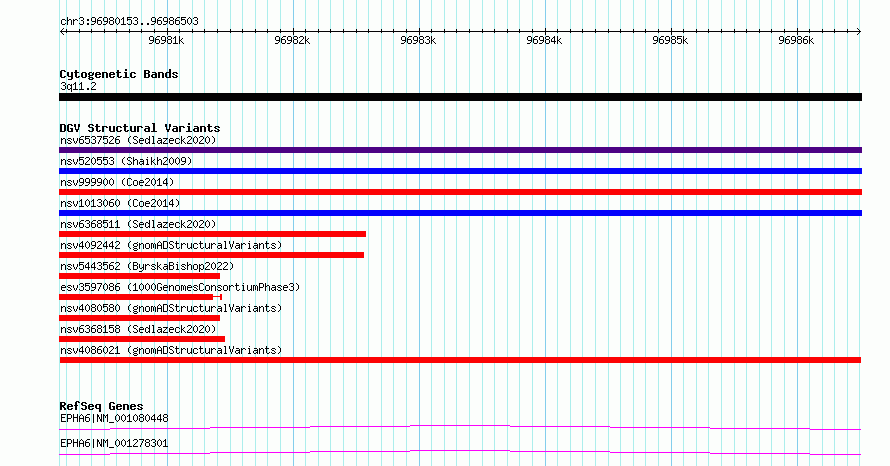Select the red nsv5443562 variant bar
The image size is (890, 466).
pyautogui.click(x=139, y=276)
